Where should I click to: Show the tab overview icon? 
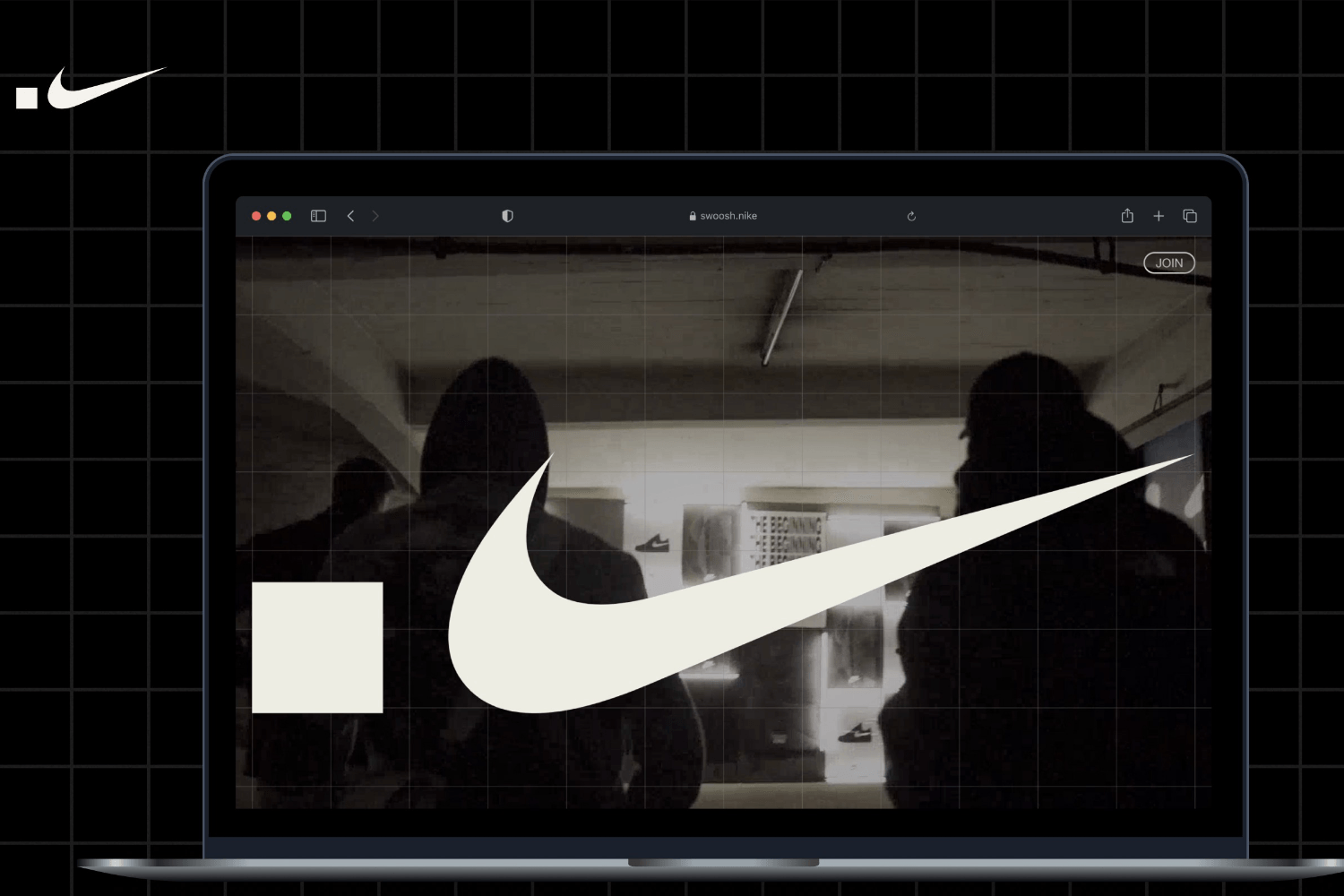(1190, 216)
